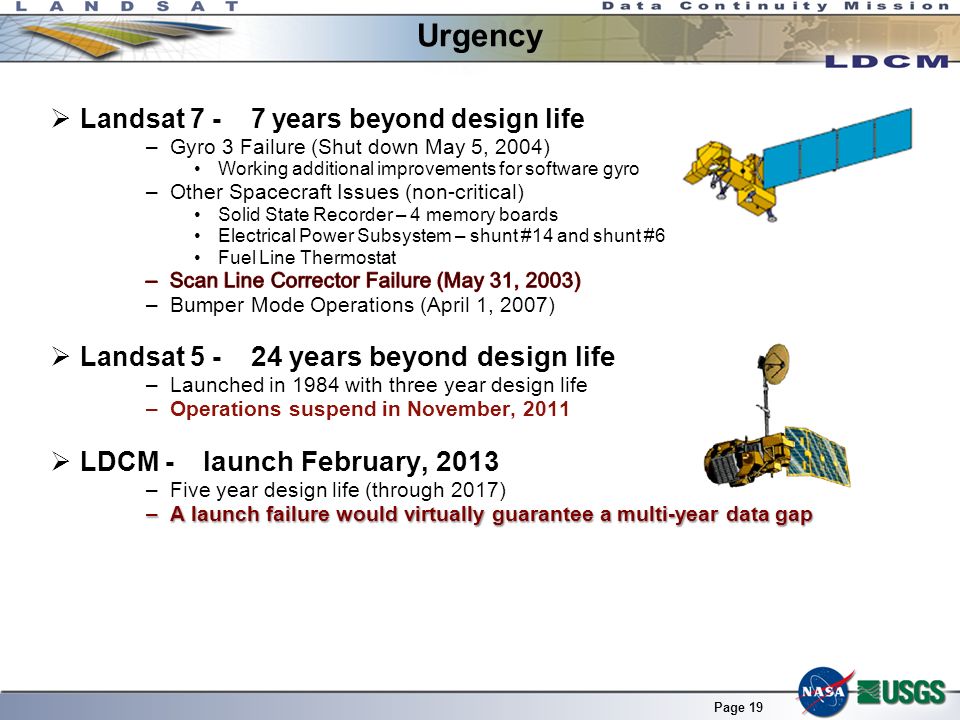Screen dimensions: 960x720
Task: Click the NASA logo
Action: coord(826,691)
